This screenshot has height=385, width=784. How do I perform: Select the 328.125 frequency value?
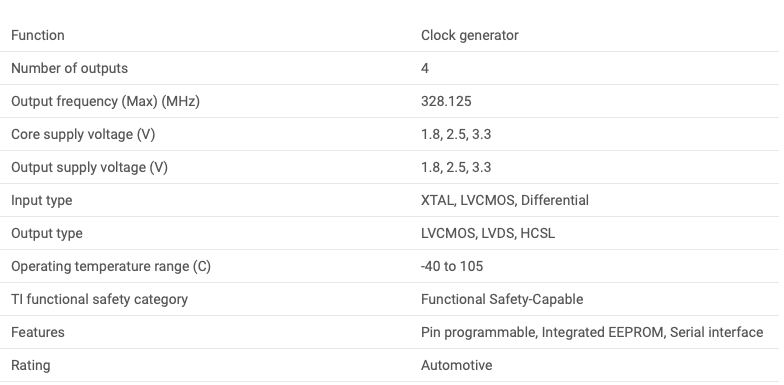click(446, 102)
